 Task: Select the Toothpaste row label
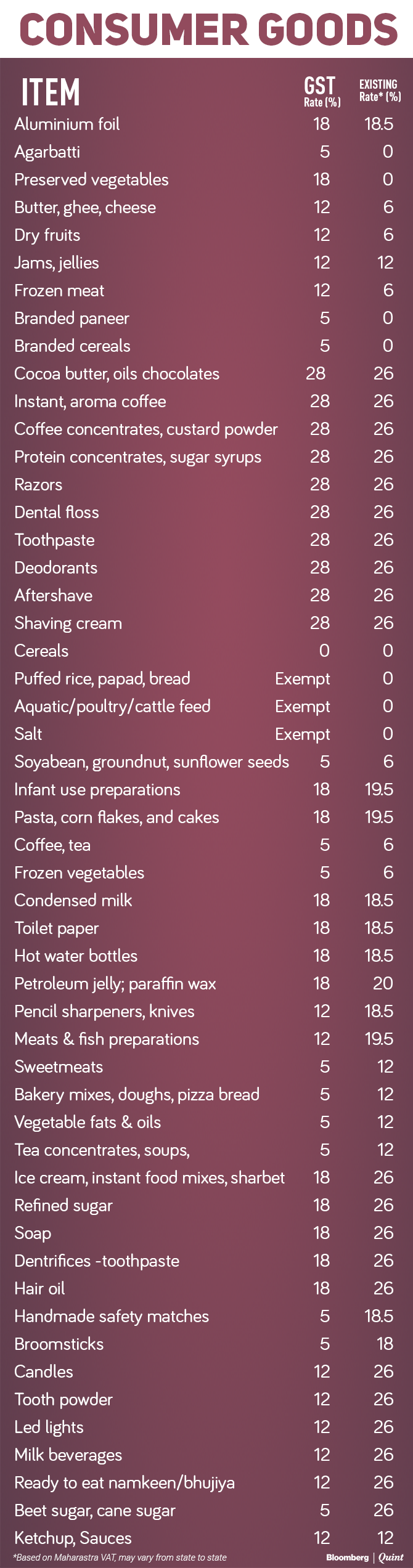(x=54, y=540)
